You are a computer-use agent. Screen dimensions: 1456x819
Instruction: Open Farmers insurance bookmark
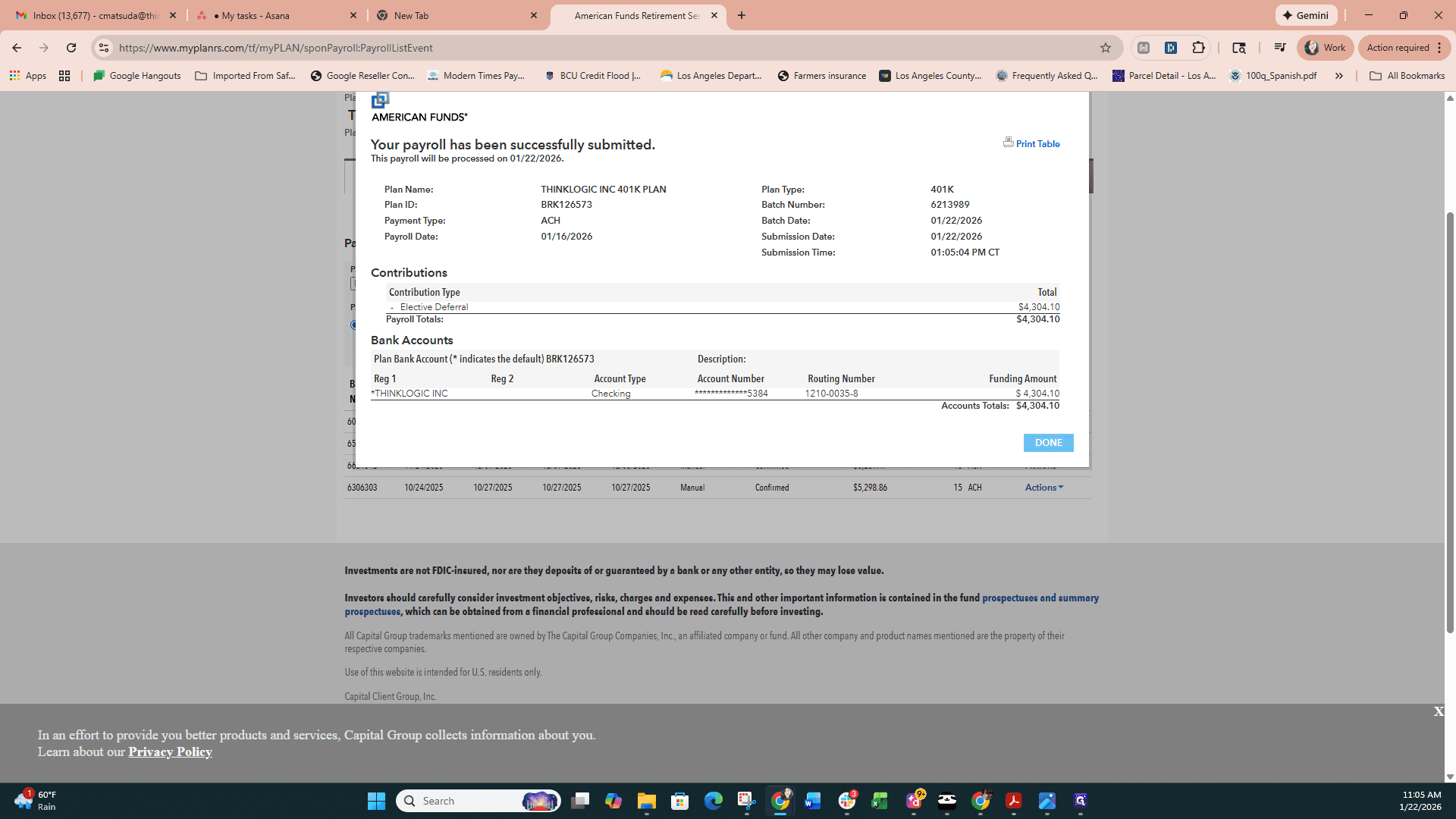click(x=821, y=76)
